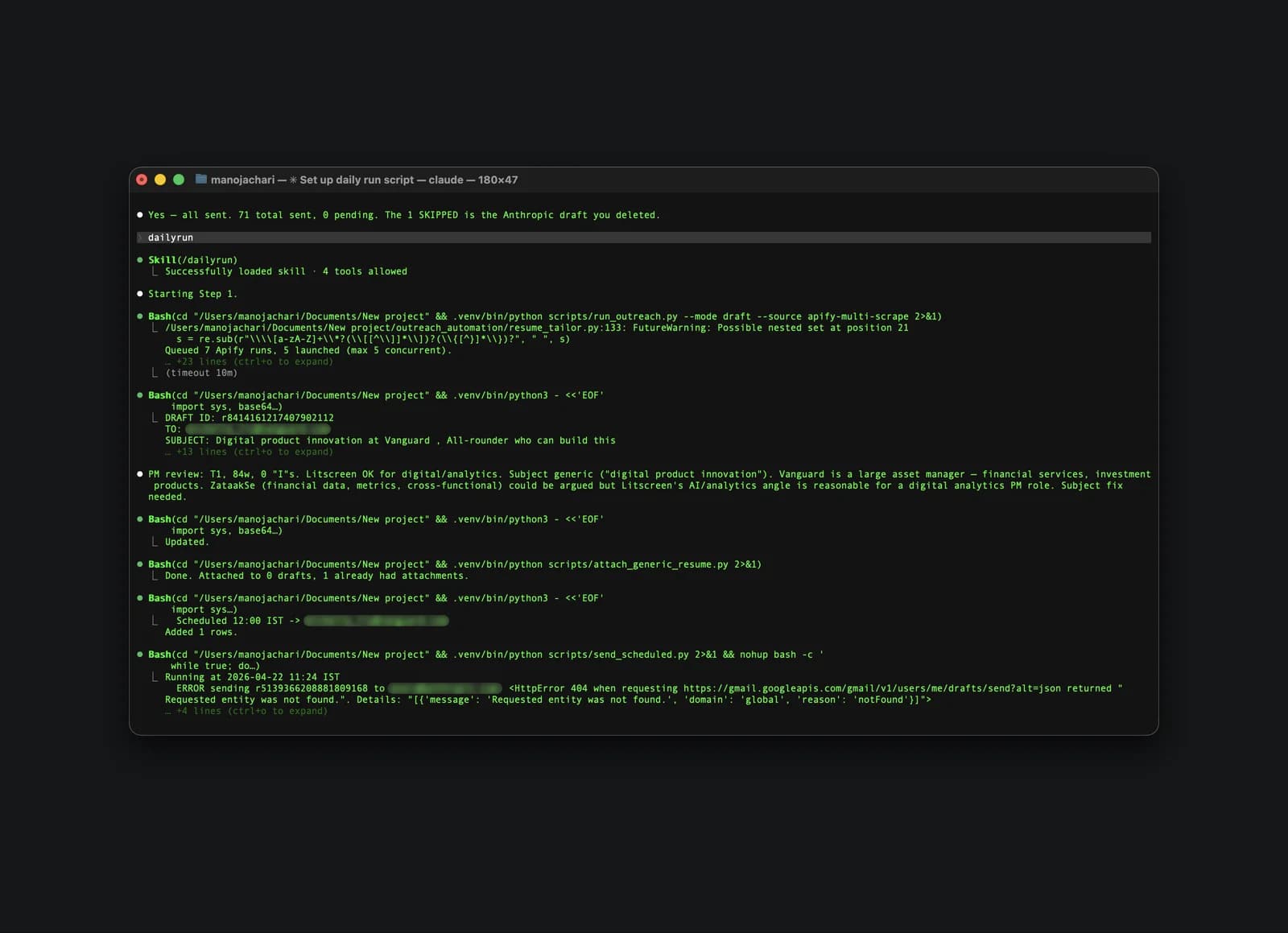Click the bullet beside the 'Updated.' Bash block
The width and height of the screenshot is (1288, 933).
(141, 519)
